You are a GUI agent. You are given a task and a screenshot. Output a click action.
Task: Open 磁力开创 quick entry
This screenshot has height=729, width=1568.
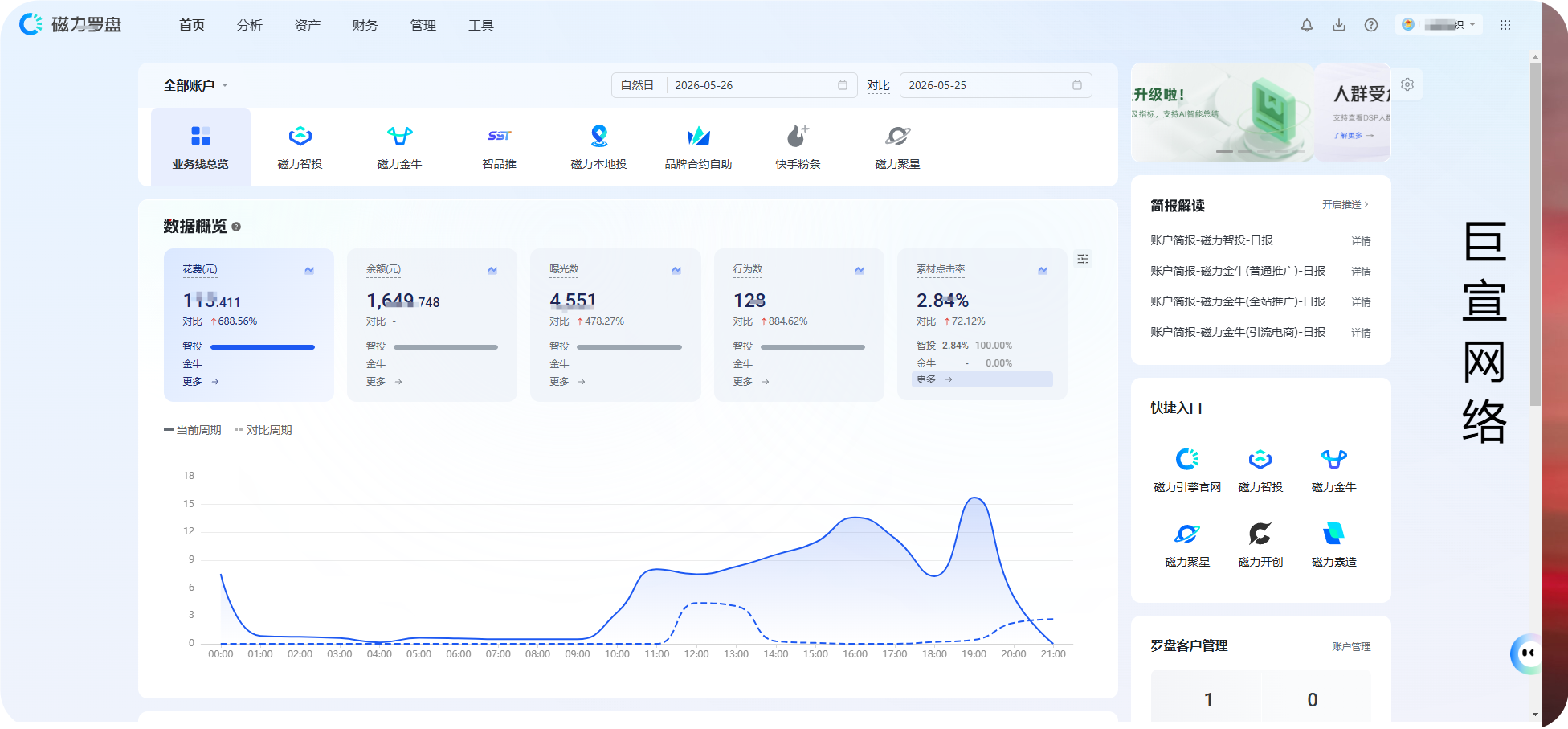[x=1260, y=545]
